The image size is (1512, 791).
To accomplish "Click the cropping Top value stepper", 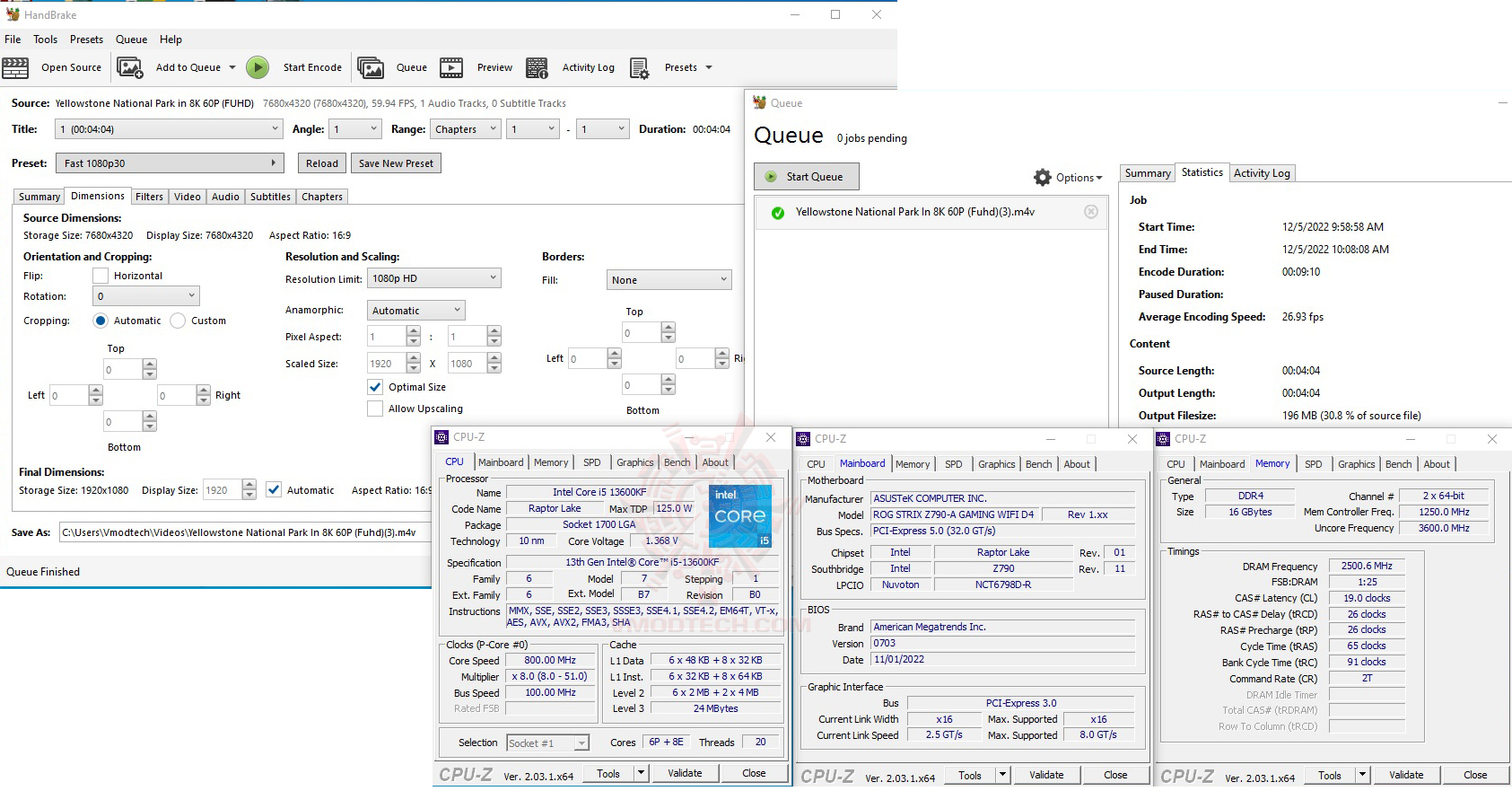I will 150,369.
